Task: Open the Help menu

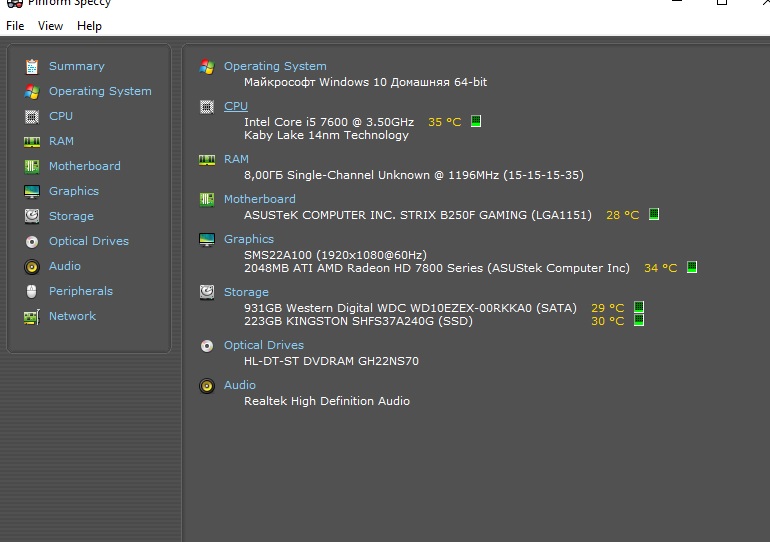Action: (89, 26)
